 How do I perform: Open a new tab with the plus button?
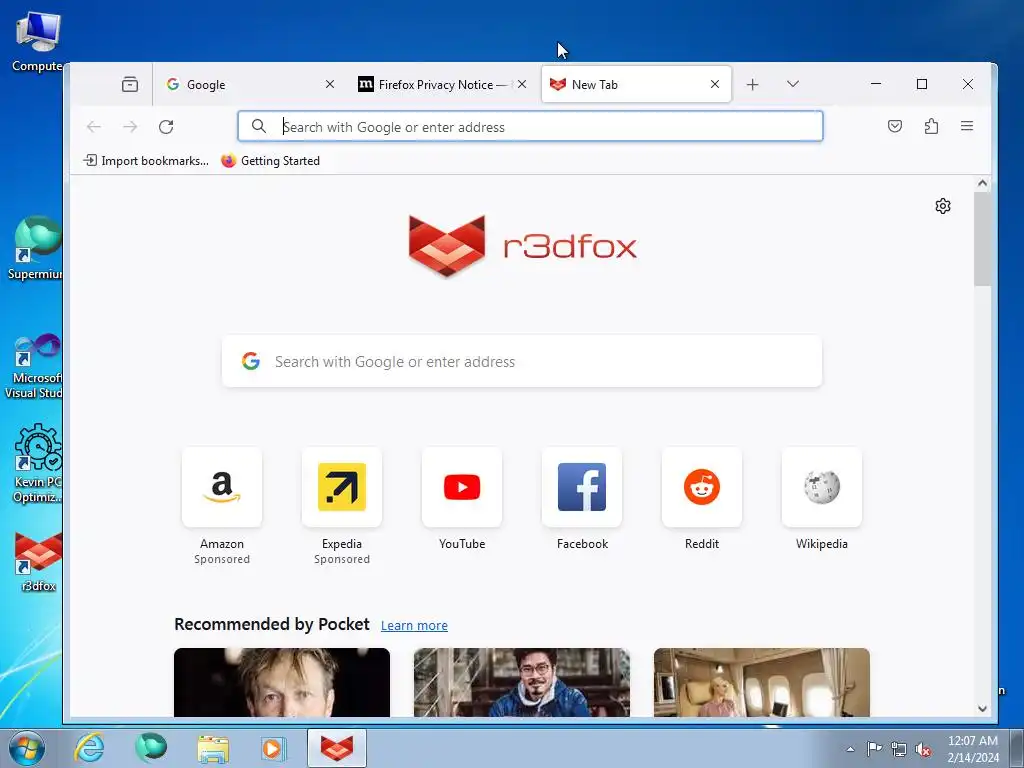752,84
